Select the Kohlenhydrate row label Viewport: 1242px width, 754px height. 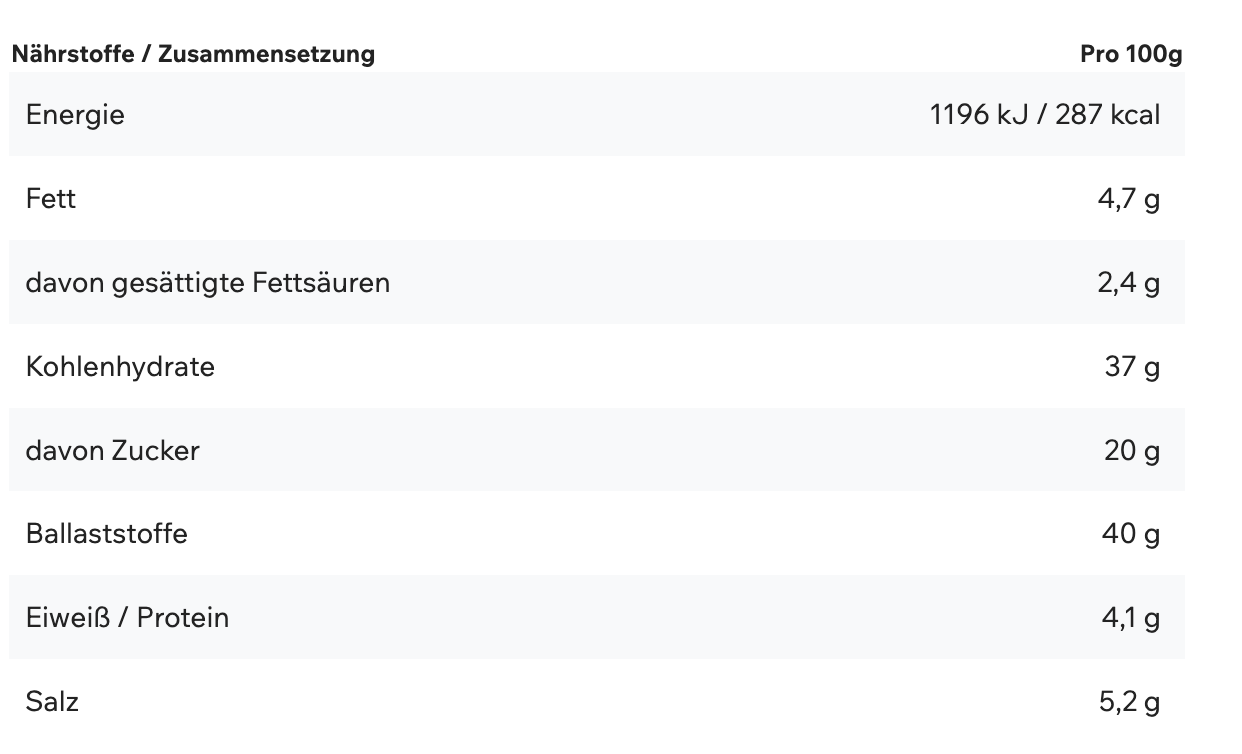(x=120, y=367)
